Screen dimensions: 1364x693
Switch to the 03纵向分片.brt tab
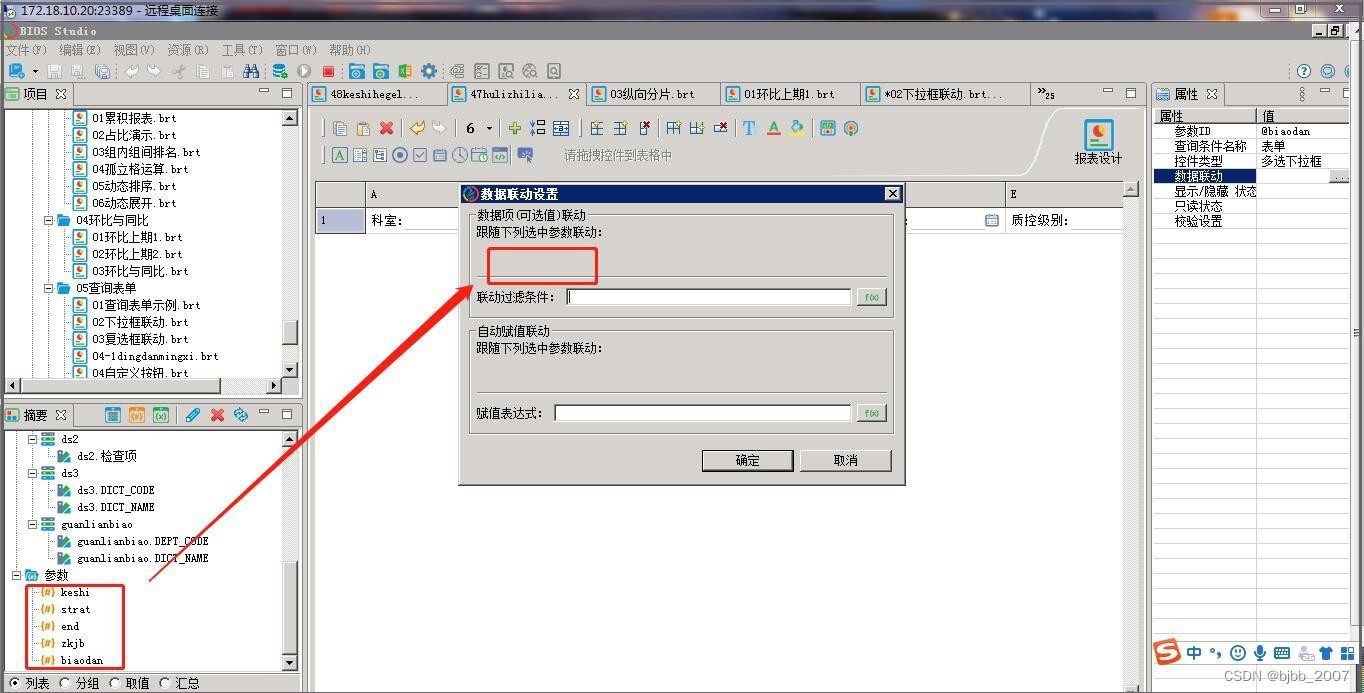click(x=652, y=94)
